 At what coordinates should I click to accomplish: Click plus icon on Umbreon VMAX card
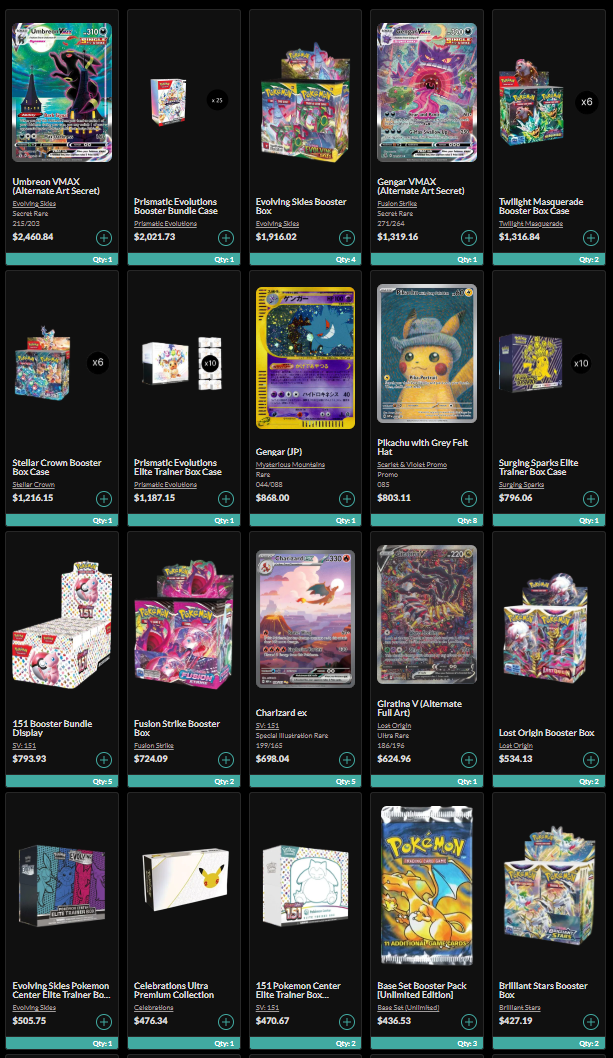pos(104,238)
